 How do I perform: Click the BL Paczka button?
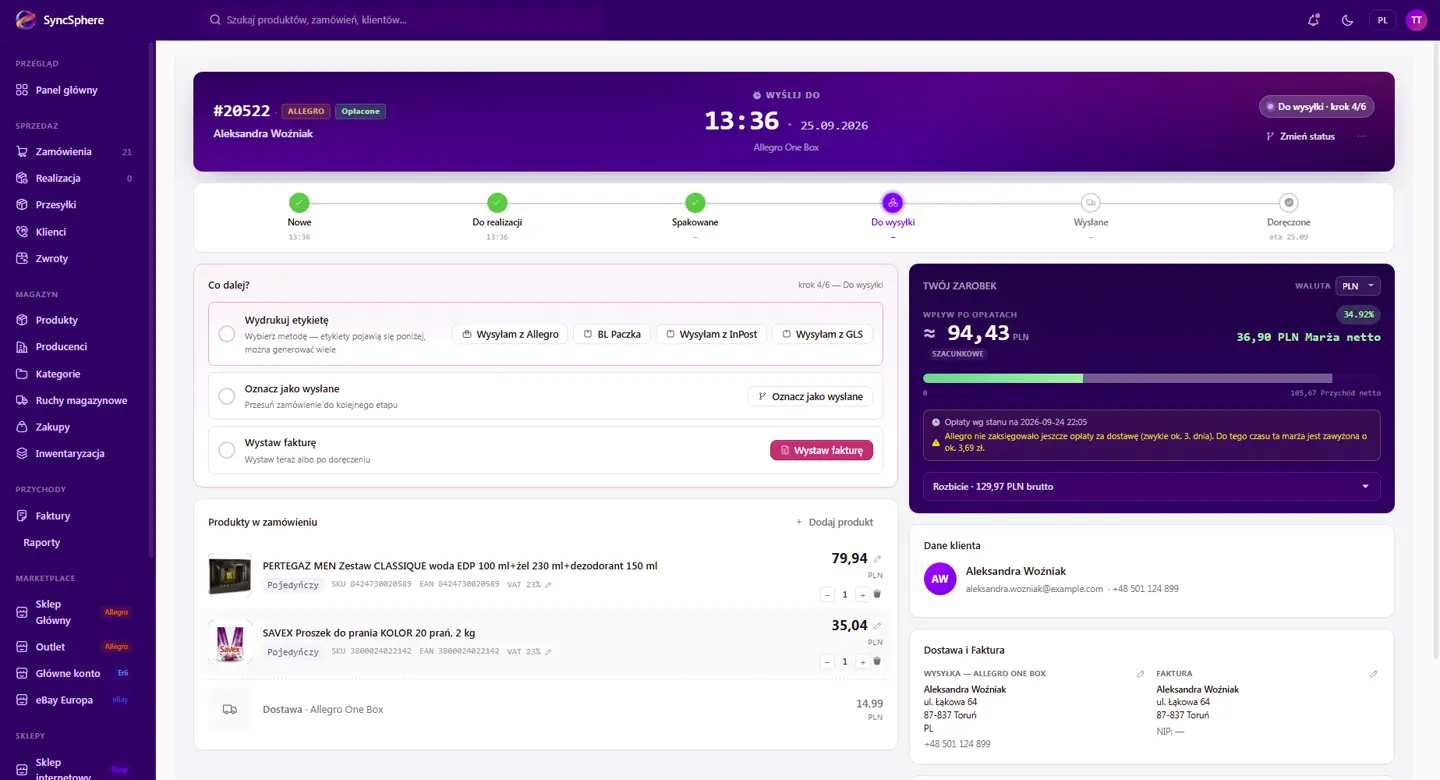[612, 334]
